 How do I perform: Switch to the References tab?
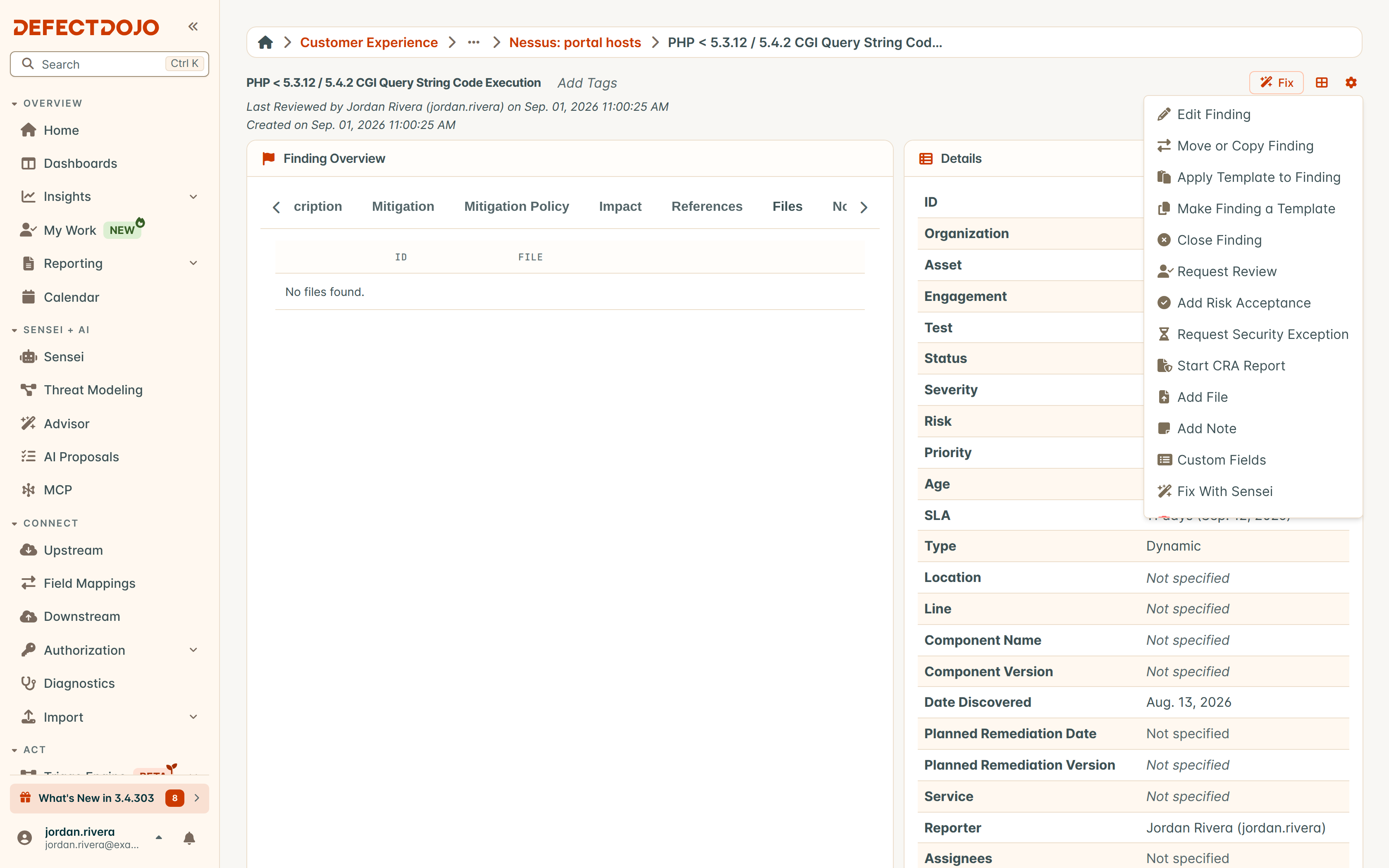(707, 207)
